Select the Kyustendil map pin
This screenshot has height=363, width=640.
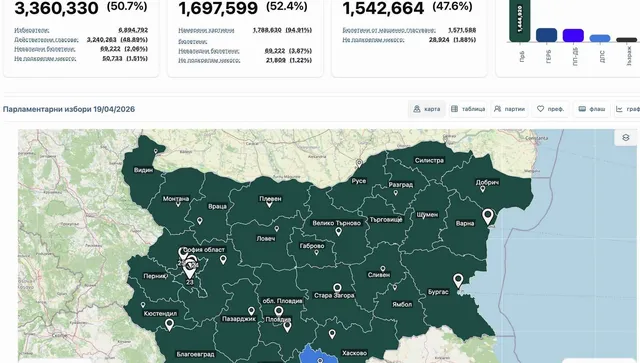coord(143,305)
